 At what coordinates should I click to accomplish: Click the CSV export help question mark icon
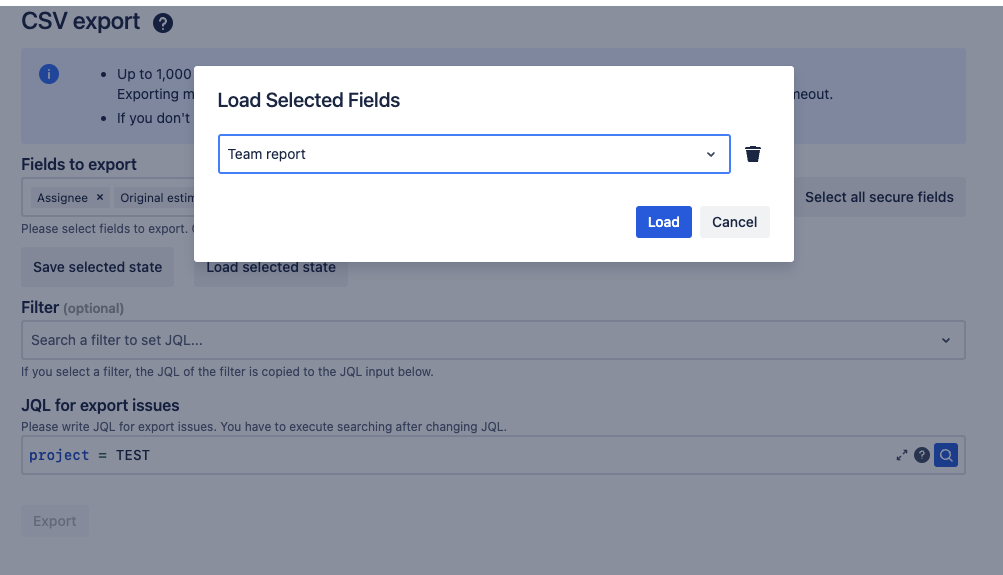163,23
